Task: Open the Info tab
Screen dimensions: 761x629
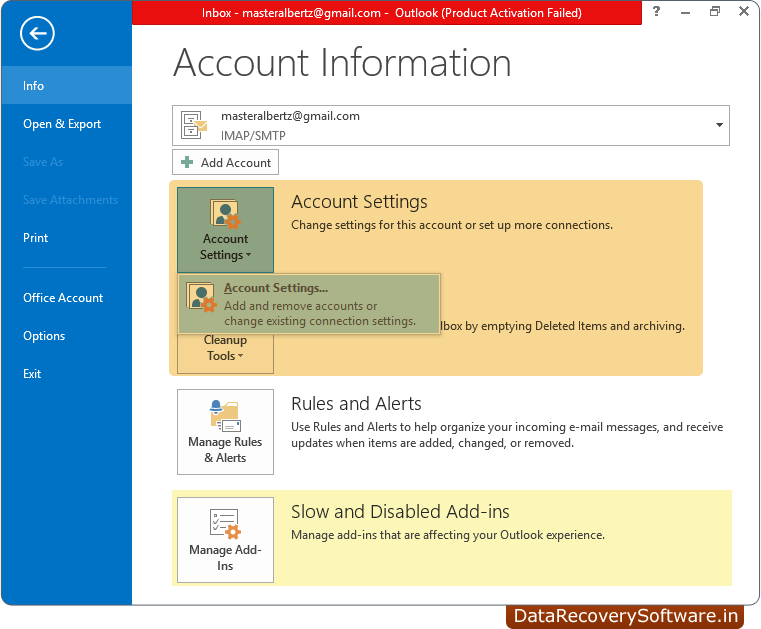Action: [66, 85]
